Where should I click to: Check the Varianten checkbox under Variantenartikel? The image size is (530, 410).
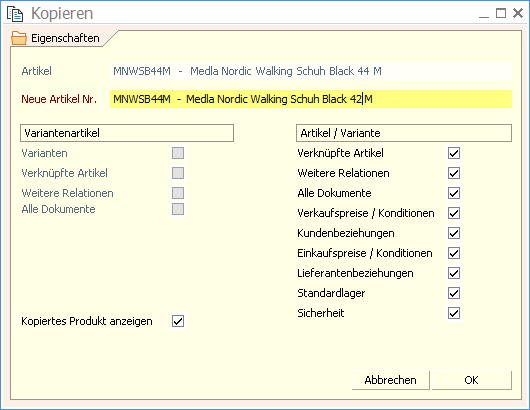178,153
